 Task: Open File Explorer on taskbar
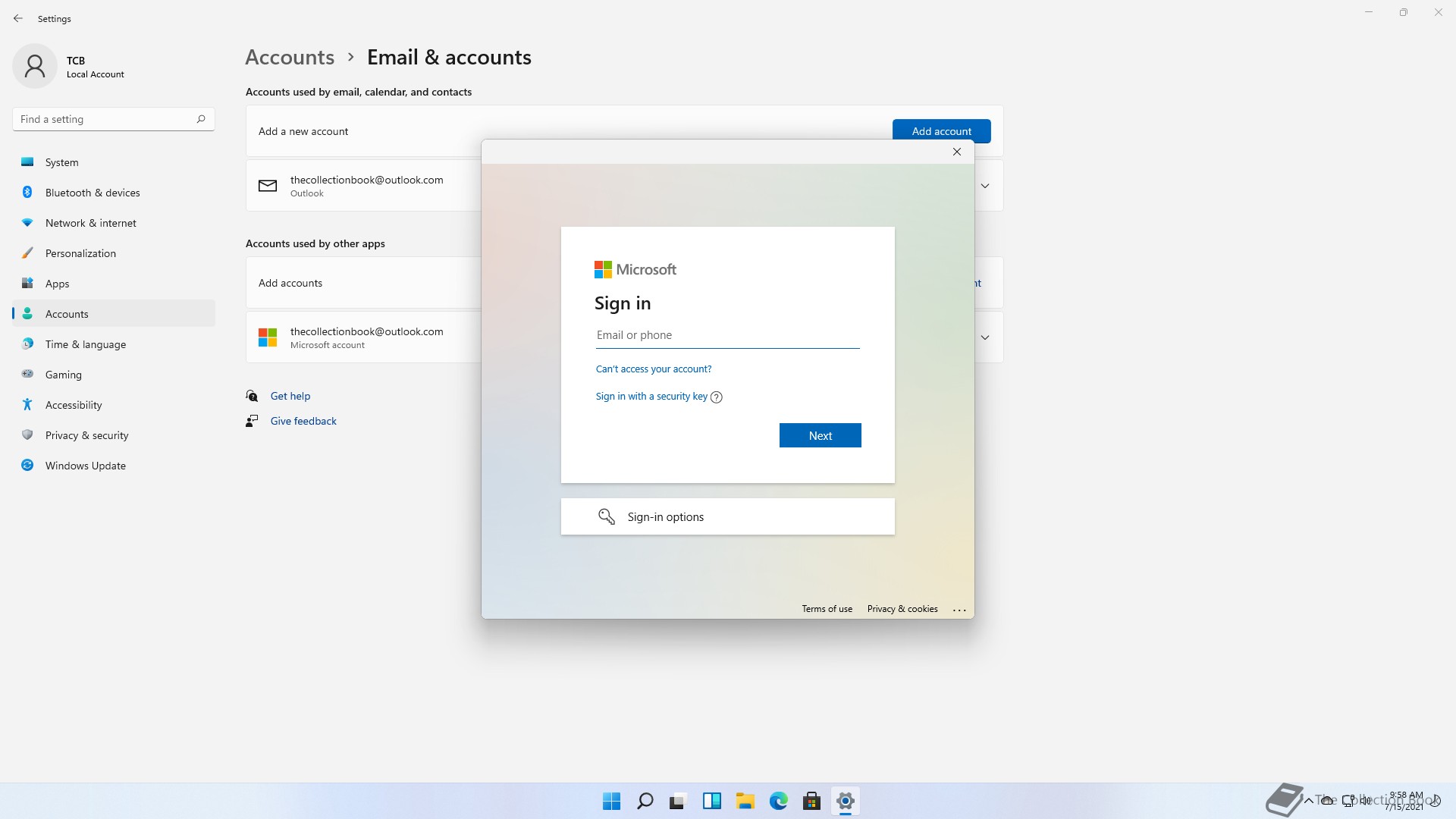tap(745, 801)
